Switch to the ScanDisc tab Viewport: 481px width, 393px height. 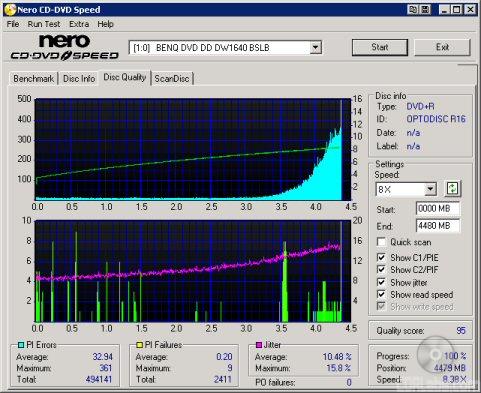(172, 79)
